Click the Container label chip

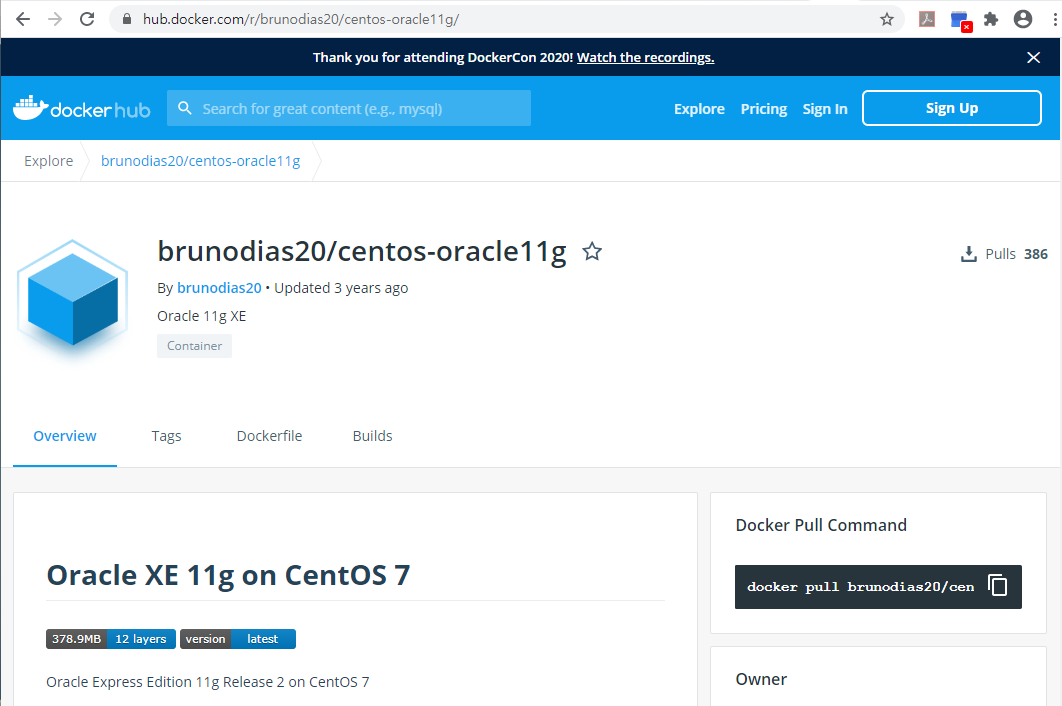[x=194, y=346]
